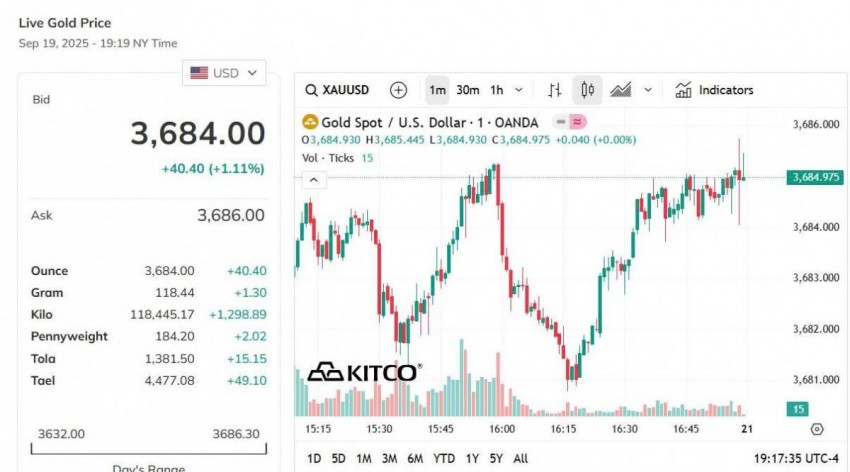Switch chart to 30m interval
Image resolution: width=850 pixels, height=472 pixels.
[467, 90]
